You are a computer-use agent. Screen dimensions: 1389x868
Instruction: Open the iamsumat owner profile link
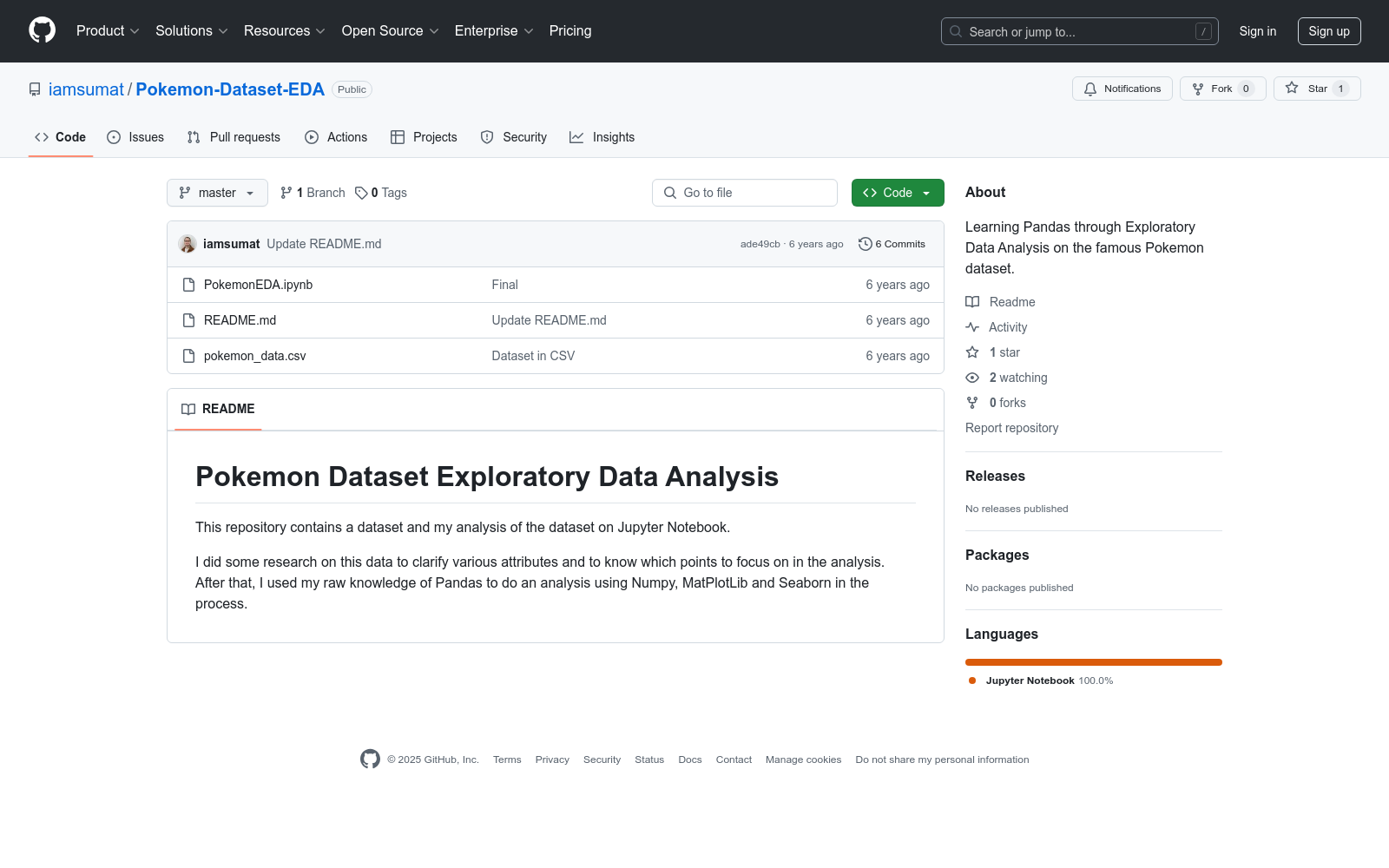(x=86, y=89)
